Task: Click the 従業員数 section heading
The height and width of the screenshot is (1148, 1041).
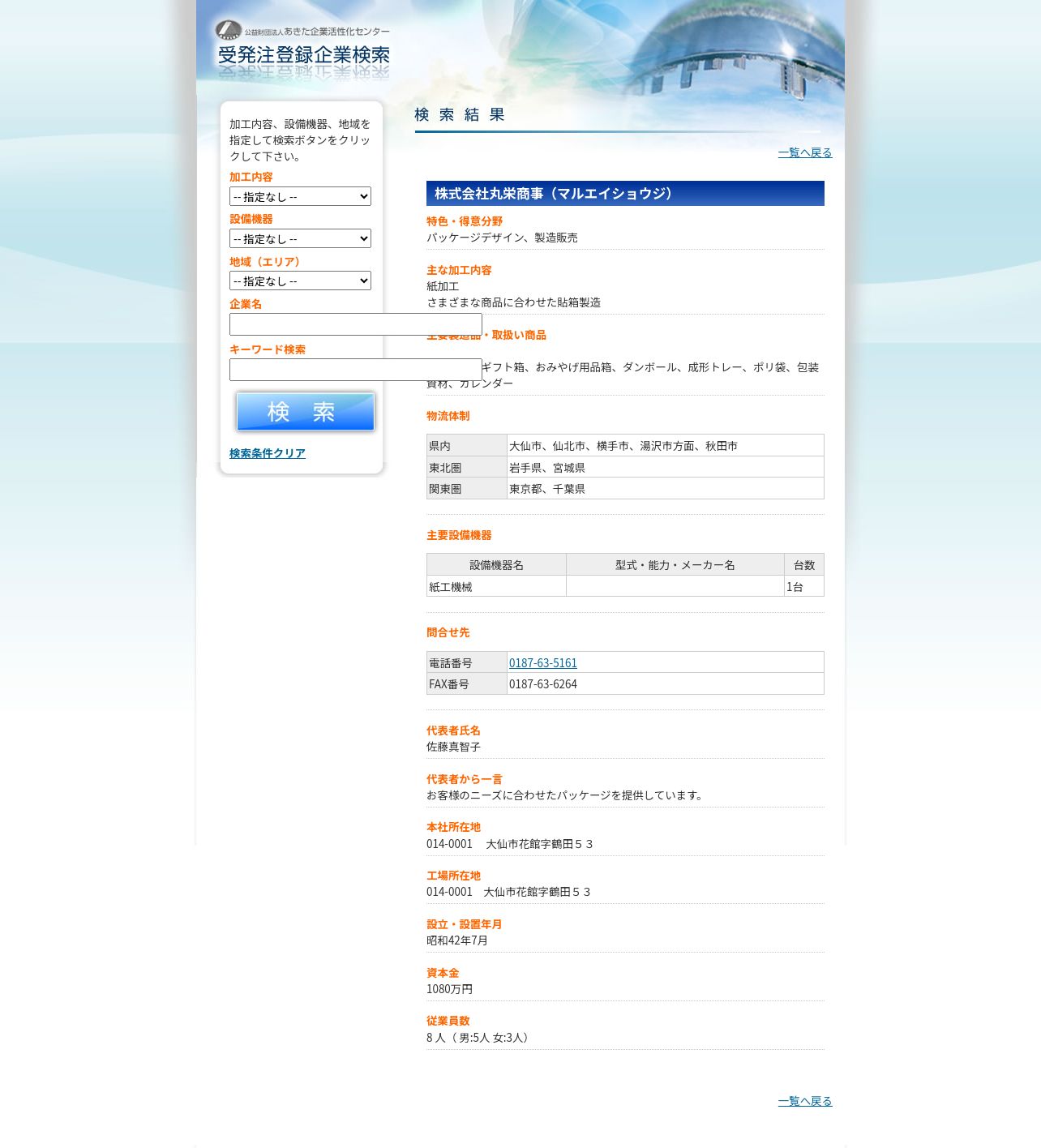Action: click(x=448, y=1021)
